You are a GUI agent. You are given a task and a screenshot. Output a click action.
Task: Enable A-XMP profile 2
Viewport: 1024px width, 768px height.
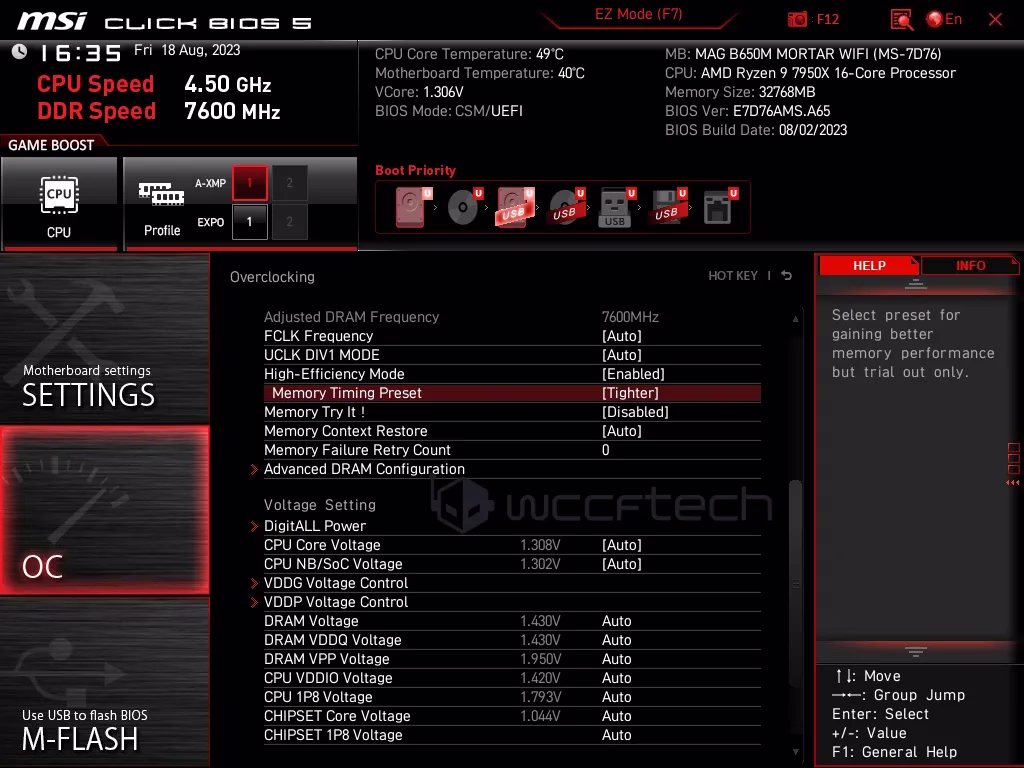coord(289,183)
